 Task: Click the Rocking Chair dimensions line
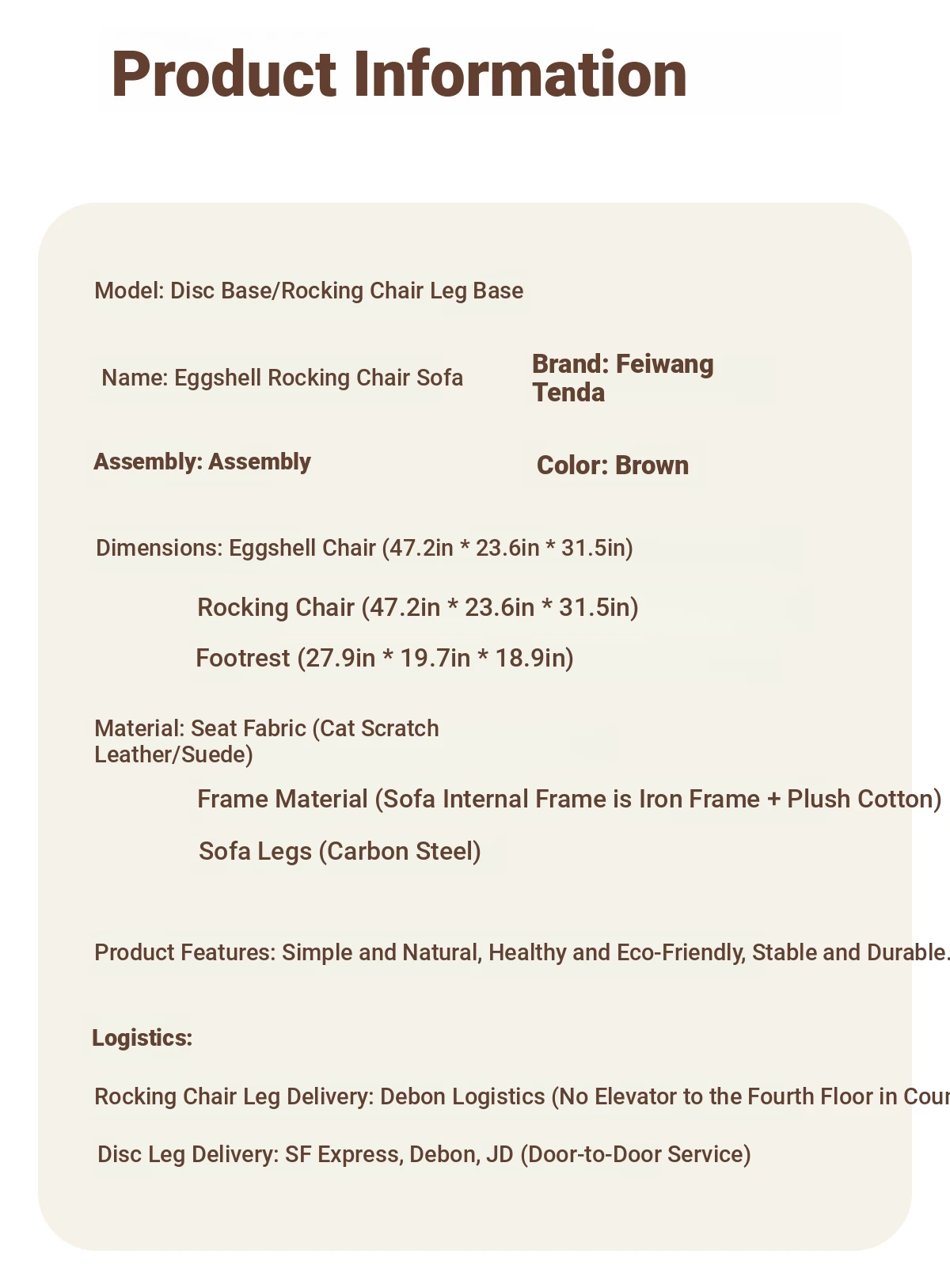(417, 607)
